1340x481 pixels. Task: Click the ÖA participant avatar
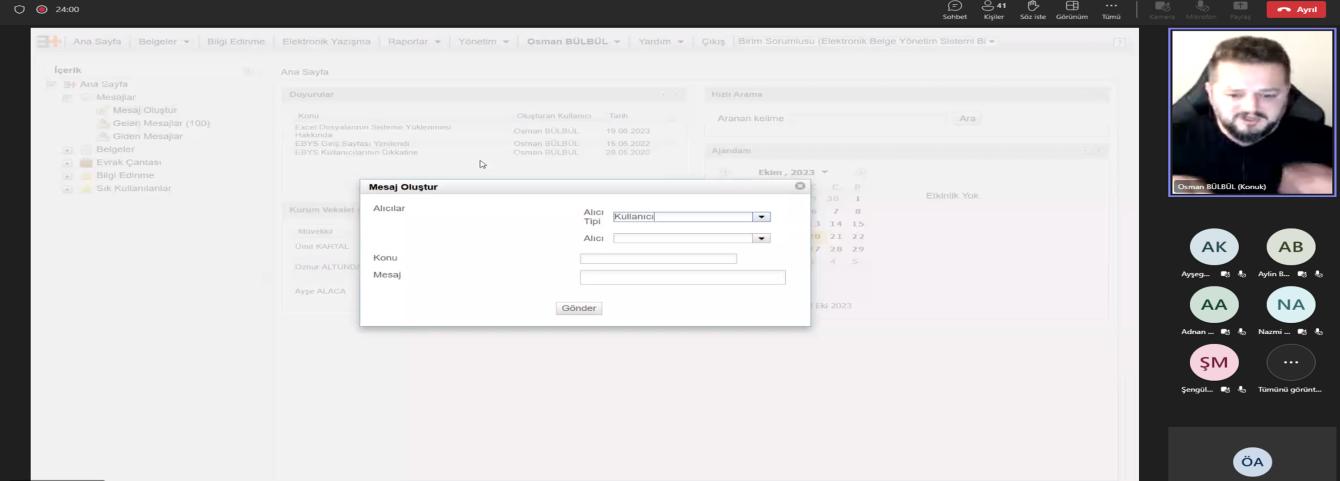[x=1252, y=462]
